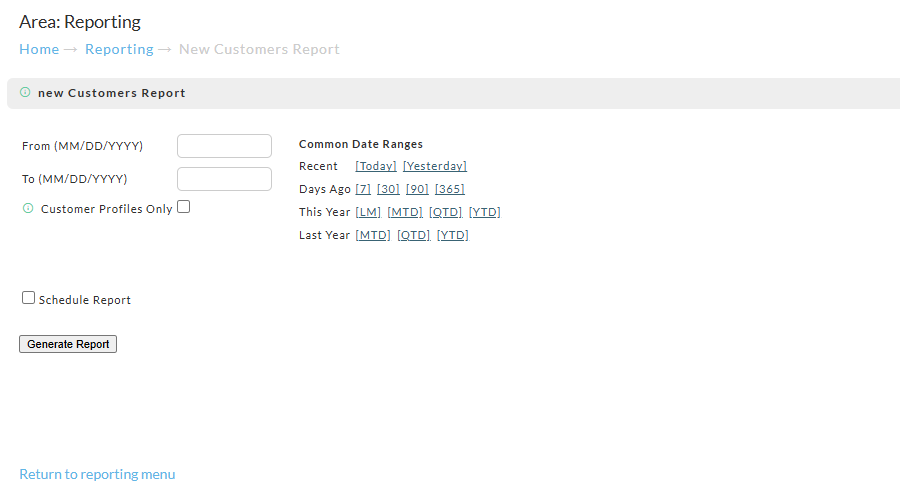
Task: Click the Last Year row label
Action: tap(324, 235)
